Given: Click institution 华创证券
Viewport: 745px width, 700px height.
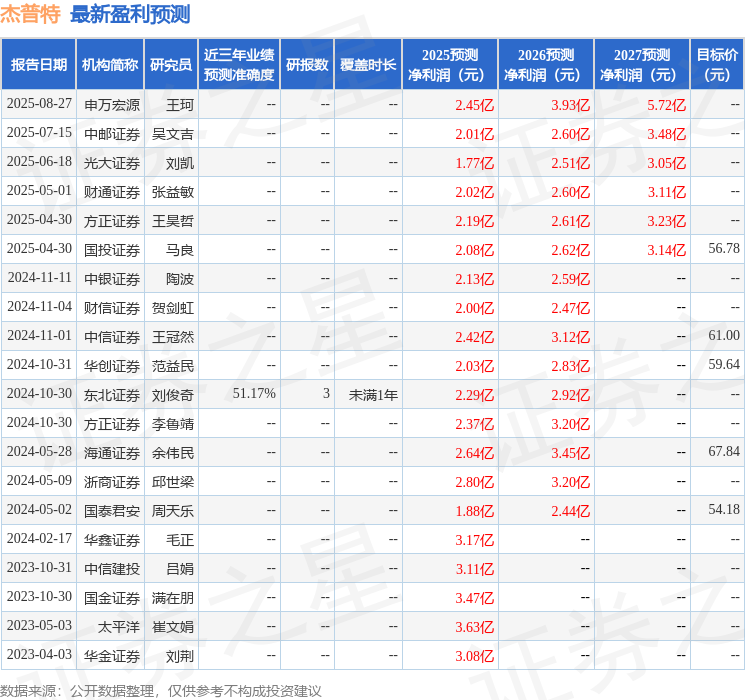Looking at the screenshot, I should tap(112, 366).
